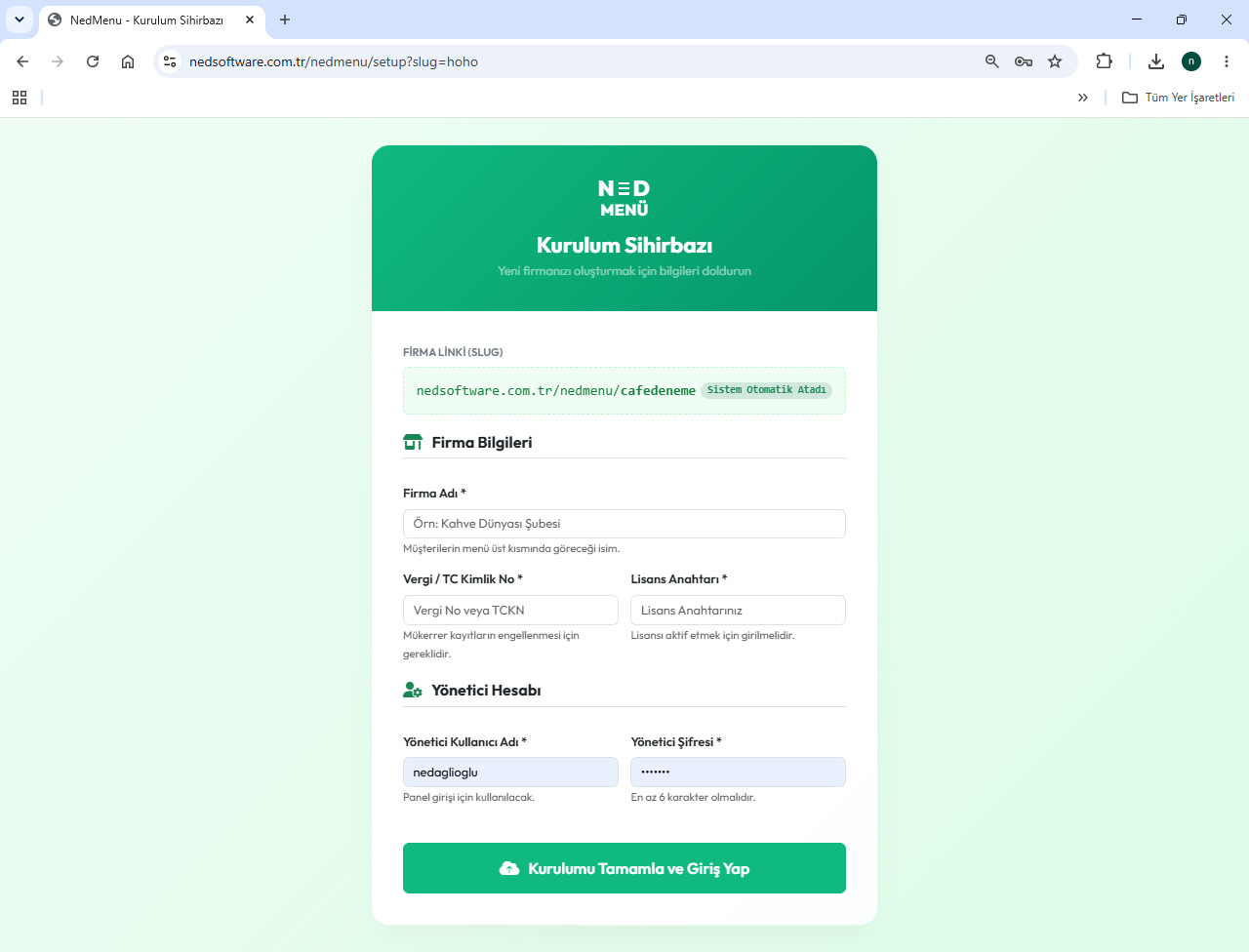Open the zoom magnifier icon in address bar
1249x952 pixels.
point(992,61)
